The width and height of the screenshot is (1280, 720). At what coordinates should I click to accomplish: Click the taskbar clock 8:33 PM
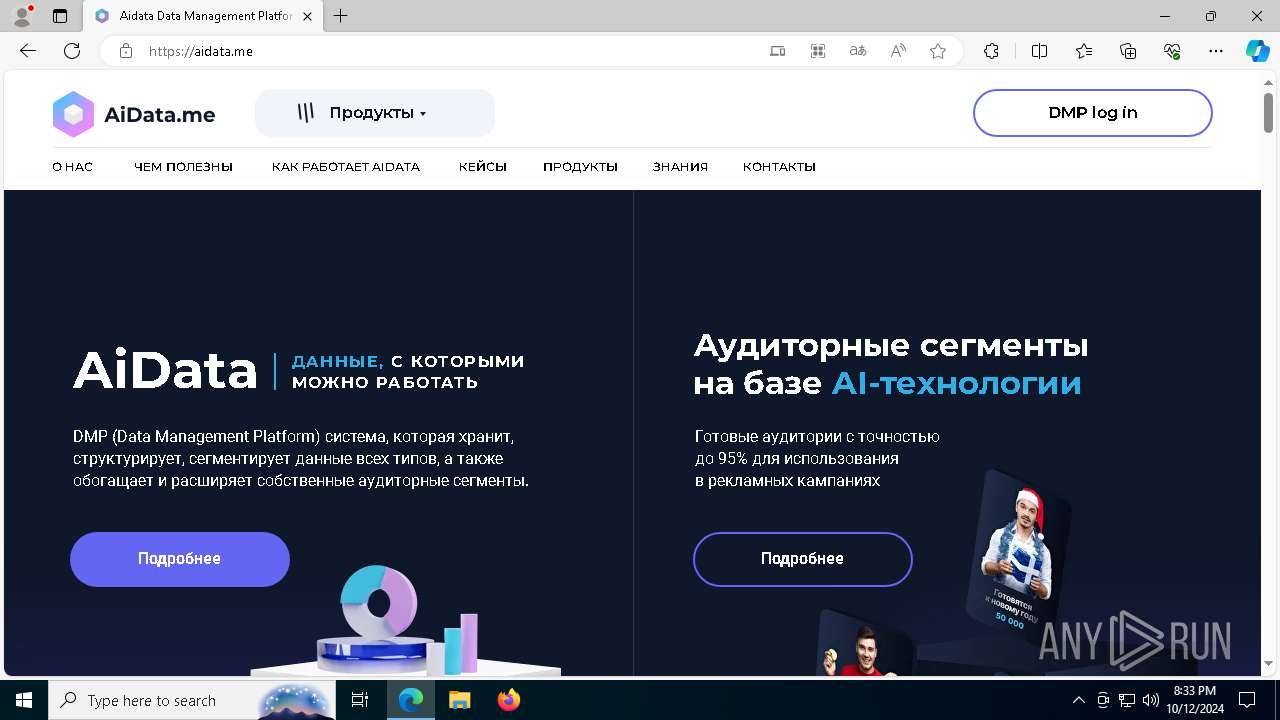coord(1195,700)
